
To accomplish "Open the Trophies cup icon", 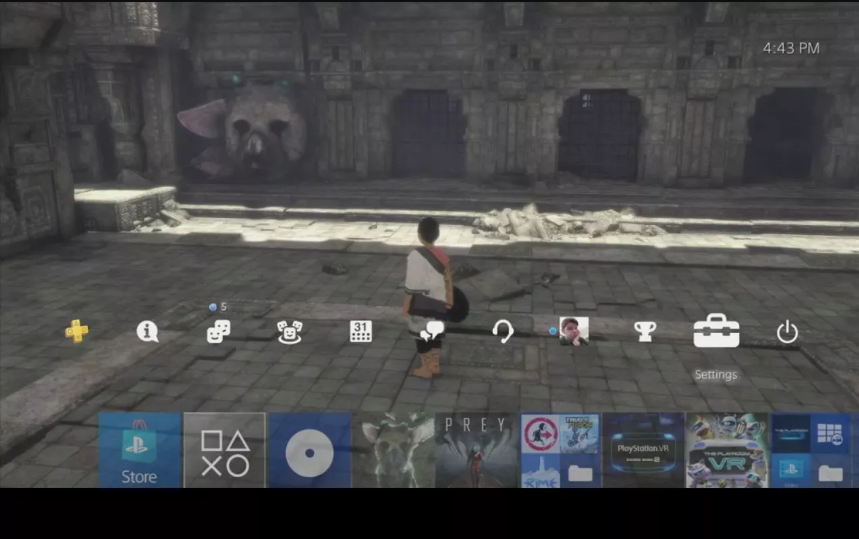I will click(x=645, y=331).
